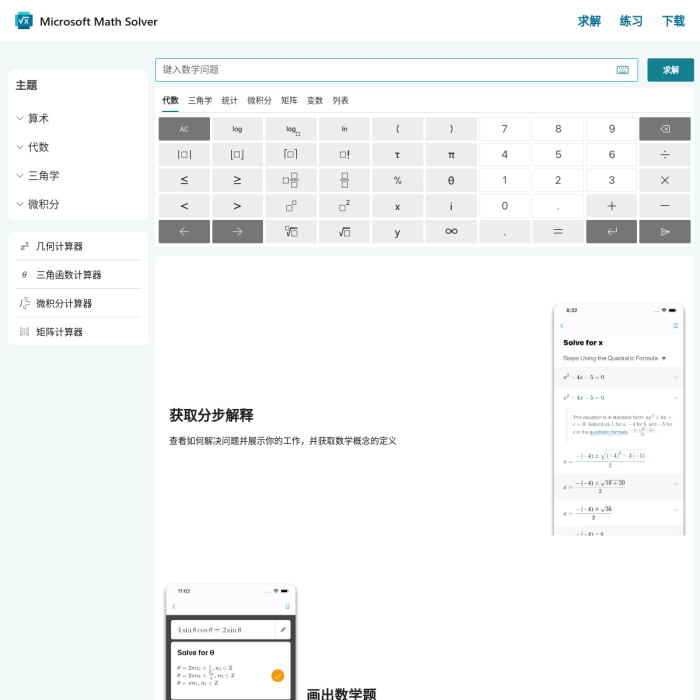Switch to the 三角学 keypad tab

(x=200, y=101)
